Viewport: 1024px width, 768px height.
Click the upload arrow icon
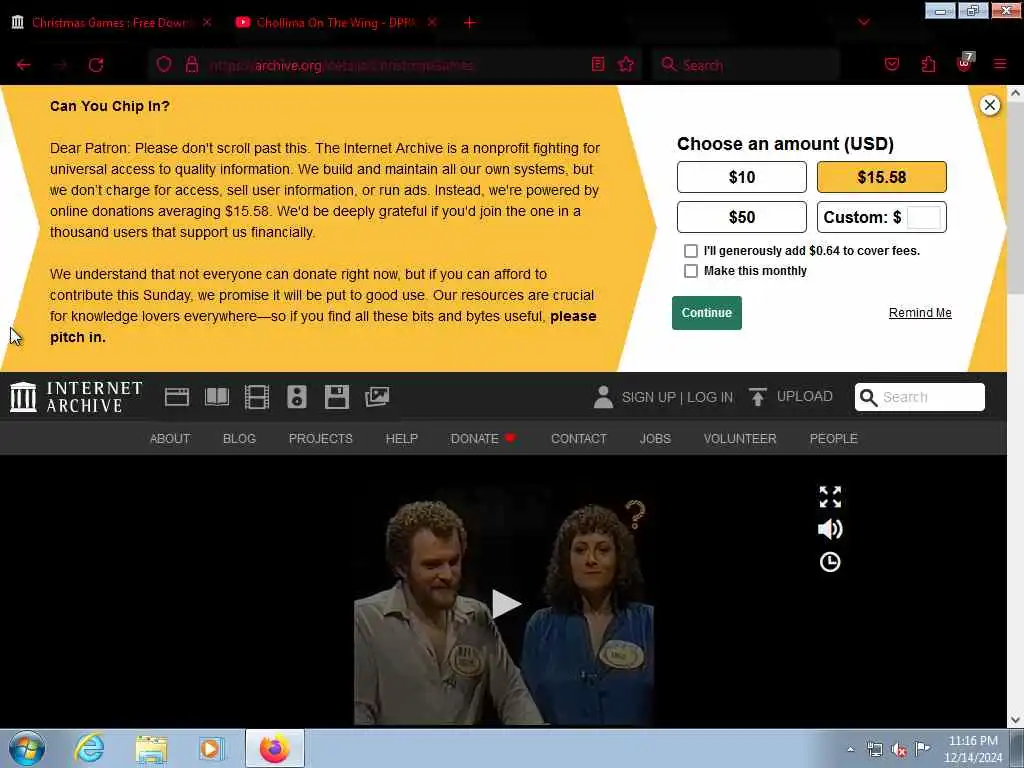tap(758, 397)
